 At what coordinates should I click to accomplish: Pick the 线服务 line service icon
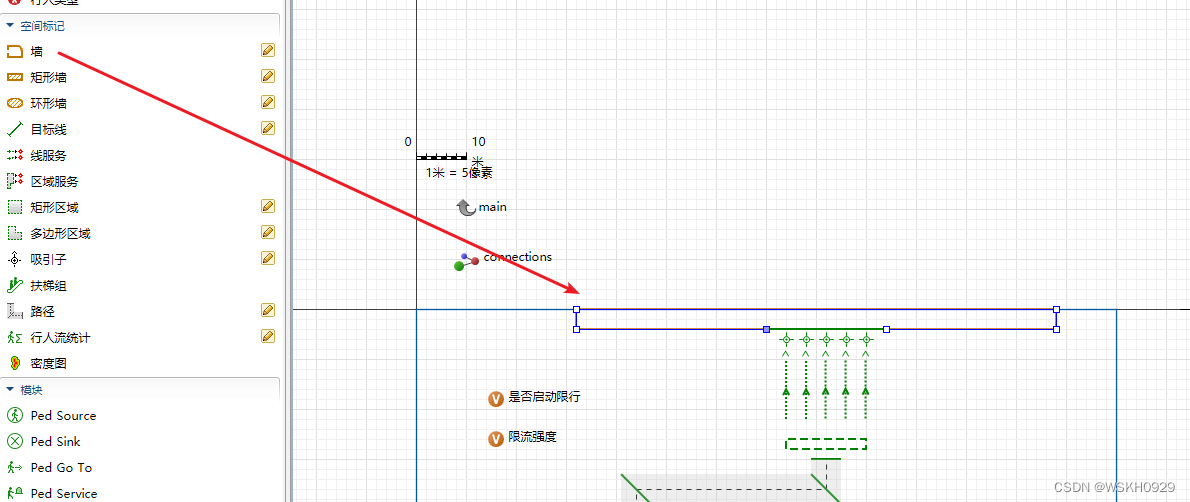[x=14, y=155]
